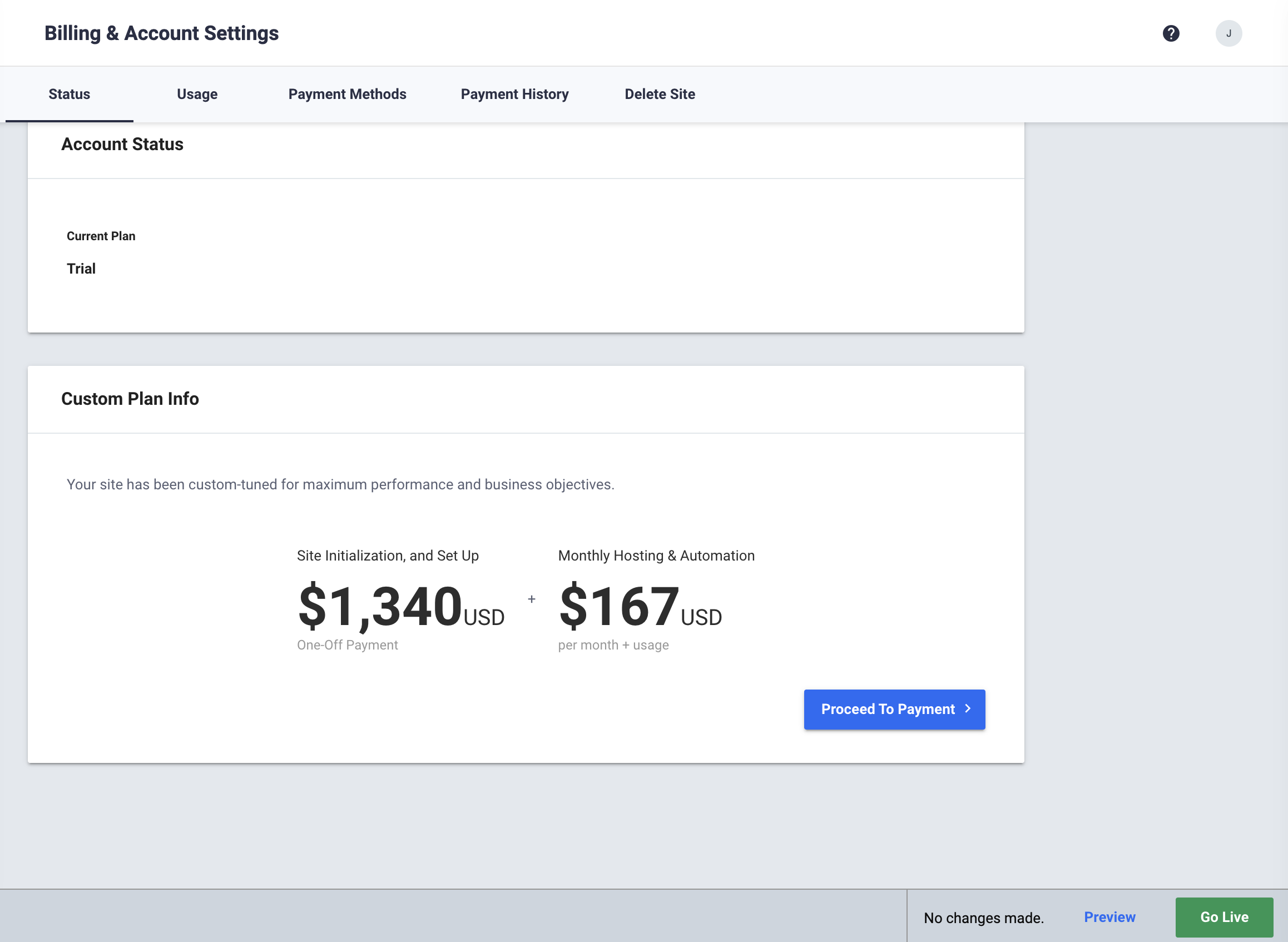The width and height of the screenshot is (1288, 942).
Task: Open the help question mark icon
Action: point(1171,33)
